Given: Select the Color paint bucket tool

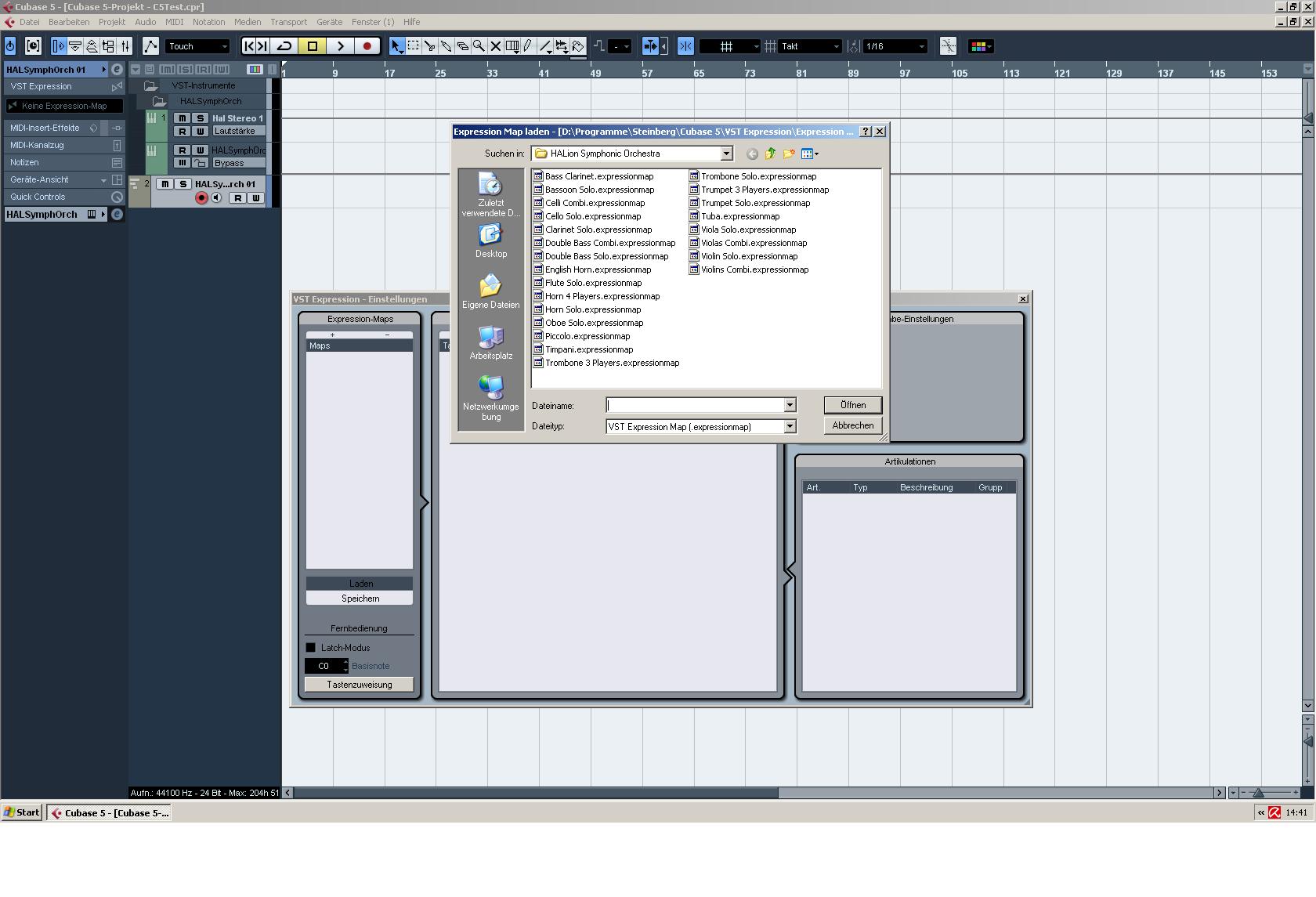Looking at the screenshot, I should (x=578, y=46).
